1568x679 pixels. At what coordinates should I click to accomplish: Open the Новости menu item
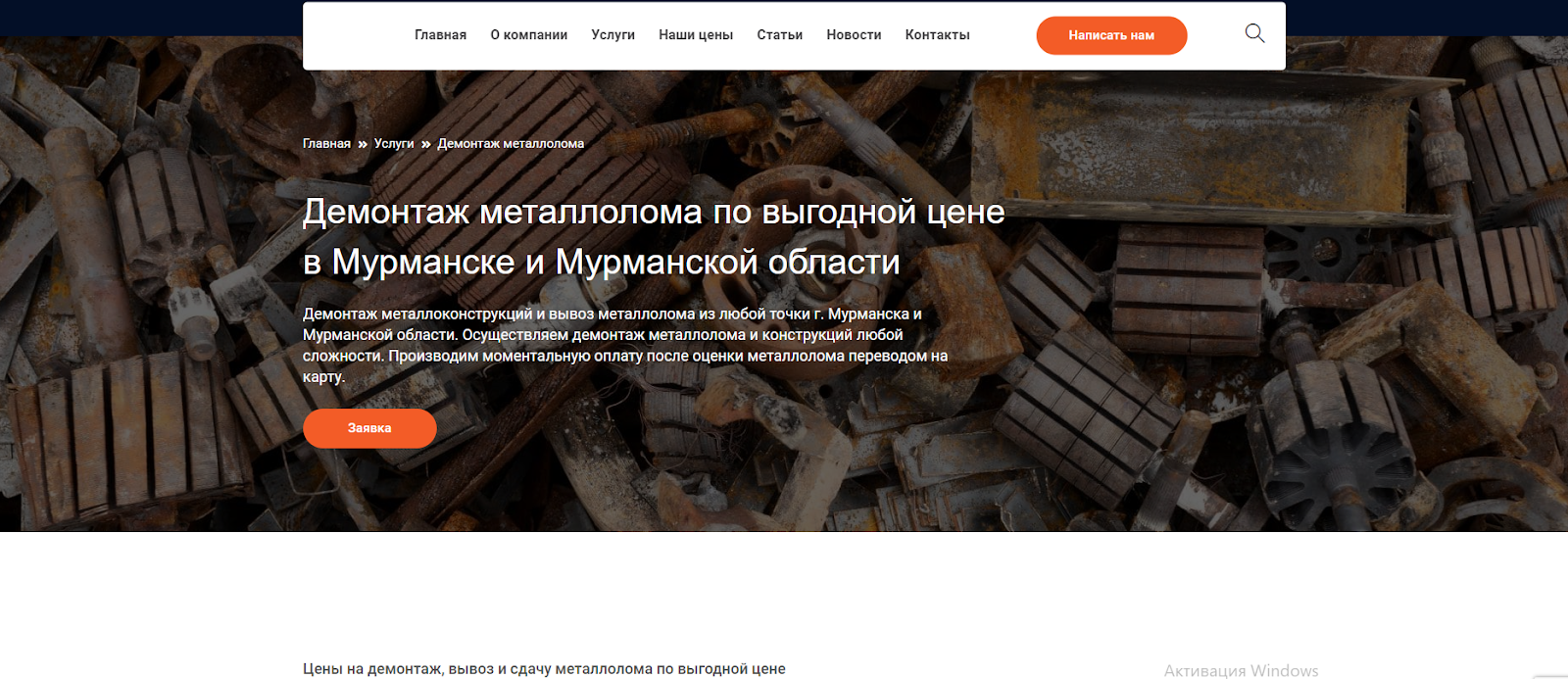point(854,35)
